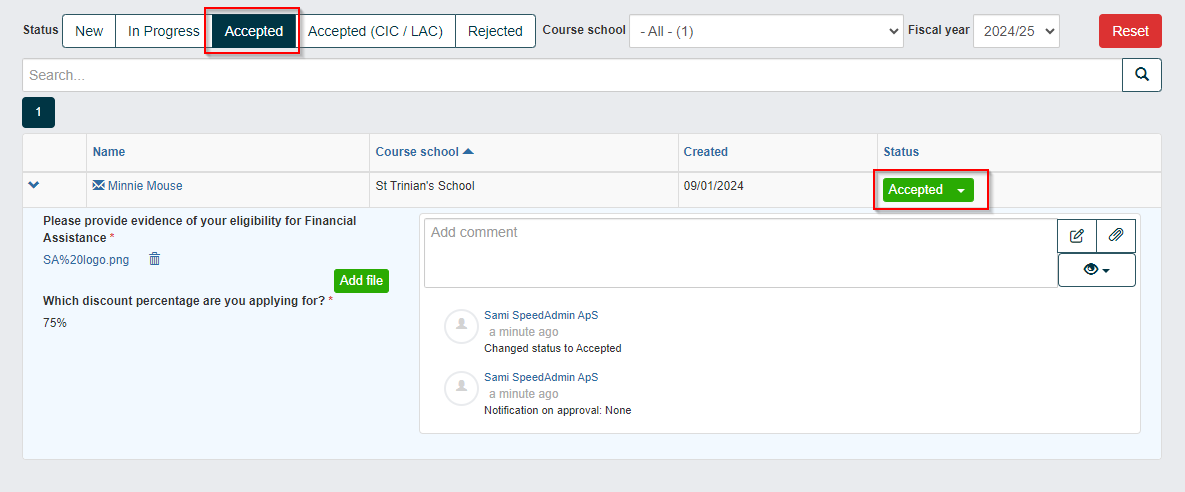Select the Accepted status tab
Image resolution: width=1185 pixels, height=492 pixels.
pos(254,31)
